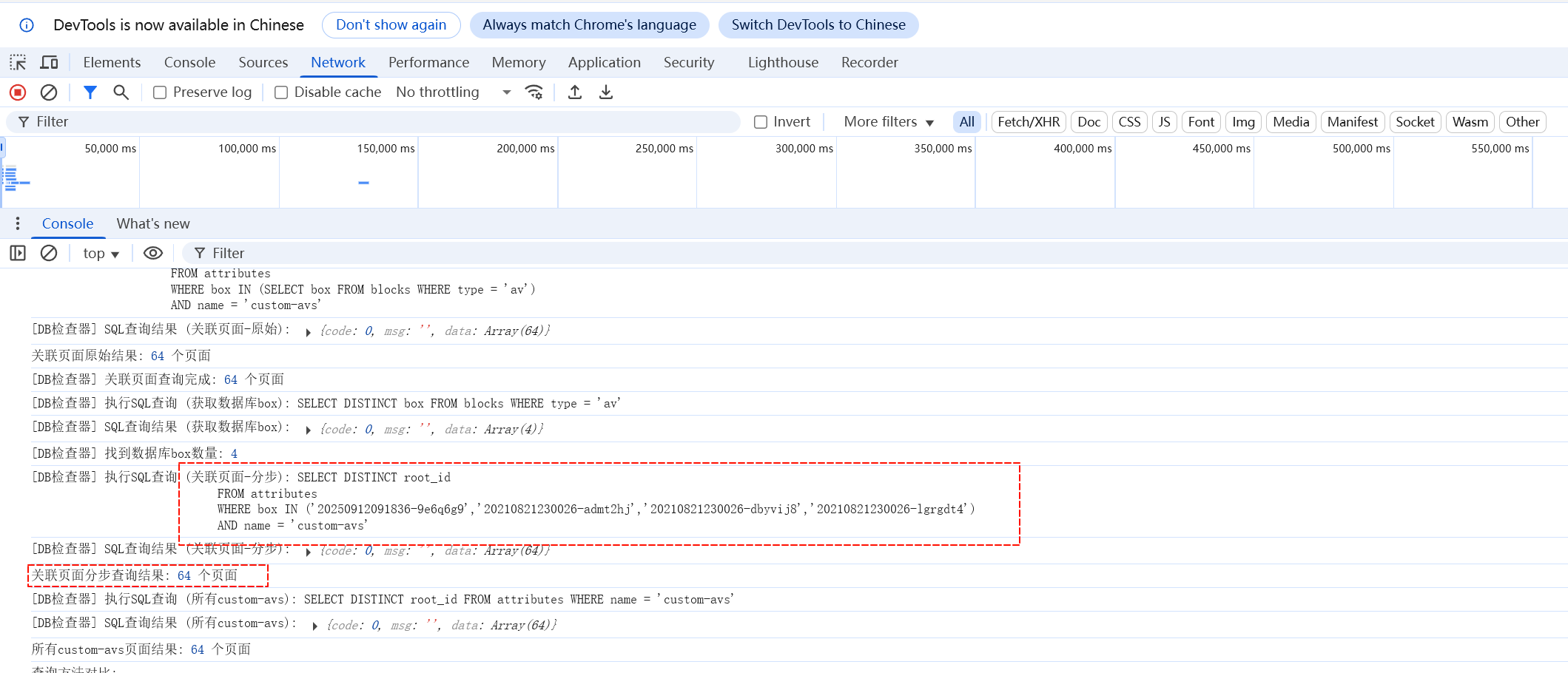The width and height of the screenshot is (1568, 673).
Task: Show console sidebar panel icon
Action: click(x=18, y=254)
